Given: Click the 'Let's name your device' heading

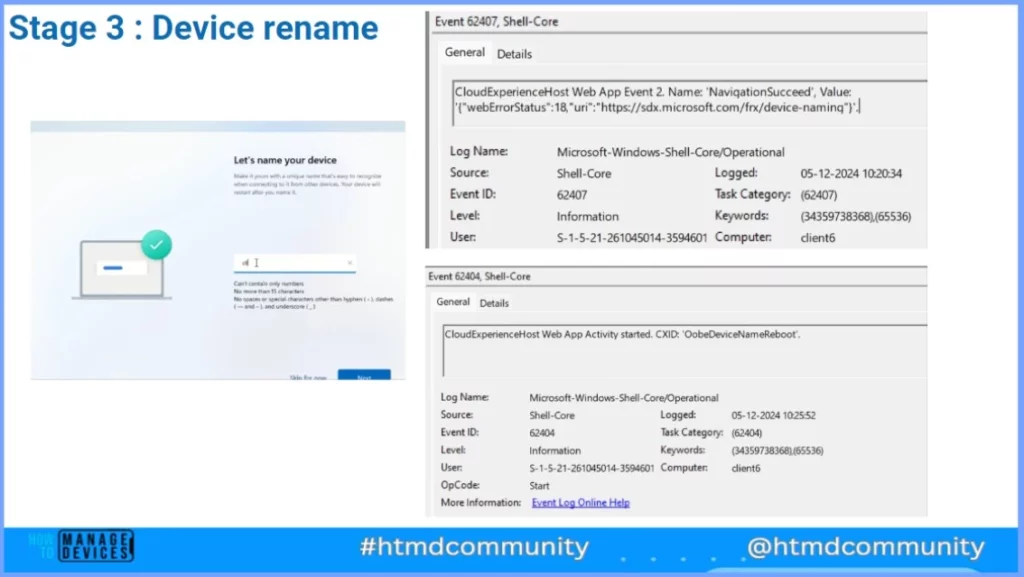Looking at the screenshot, I should click(x=285, y=160).
